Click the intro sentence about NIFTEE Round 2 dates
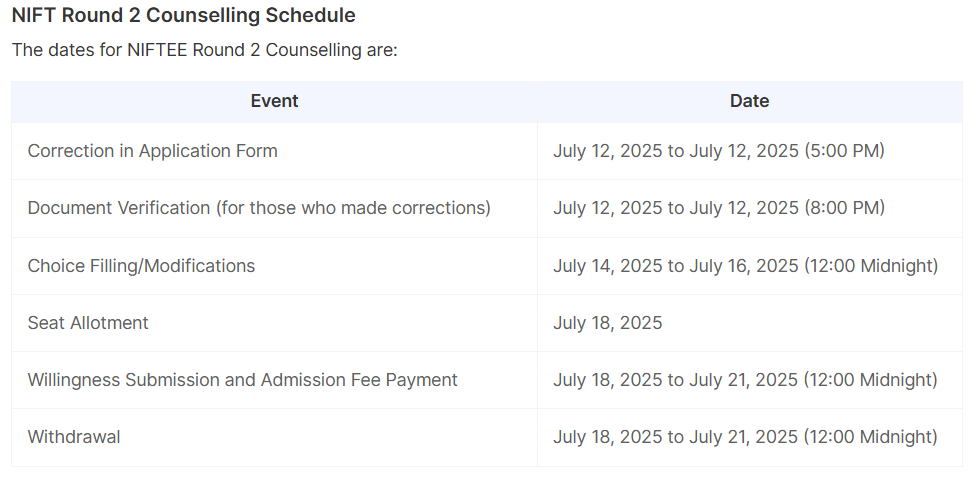The image size is (979, 481). click(205, 50)
